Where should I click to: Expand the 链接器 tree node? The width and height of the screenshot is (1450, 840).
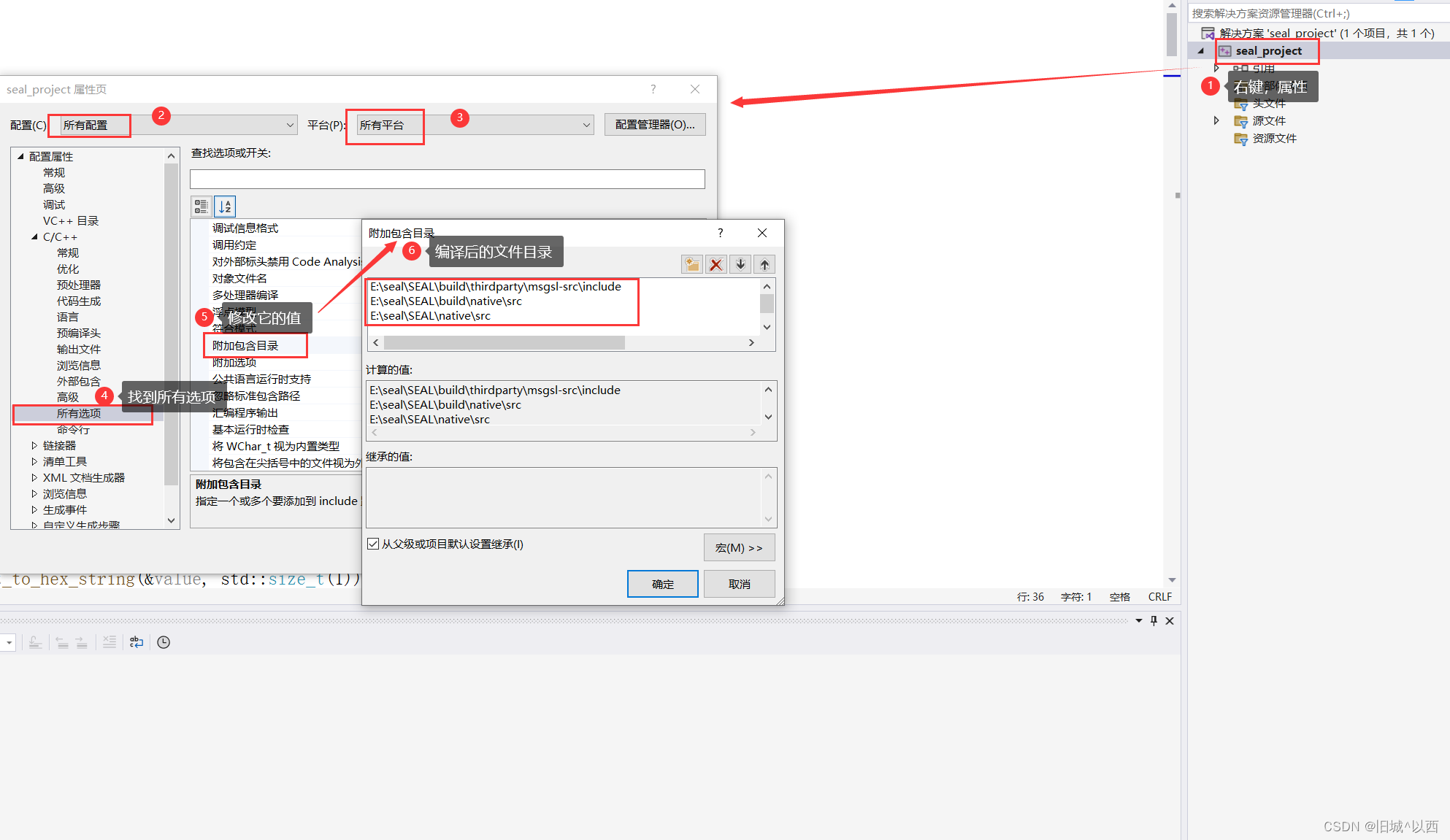pos(34,445)
